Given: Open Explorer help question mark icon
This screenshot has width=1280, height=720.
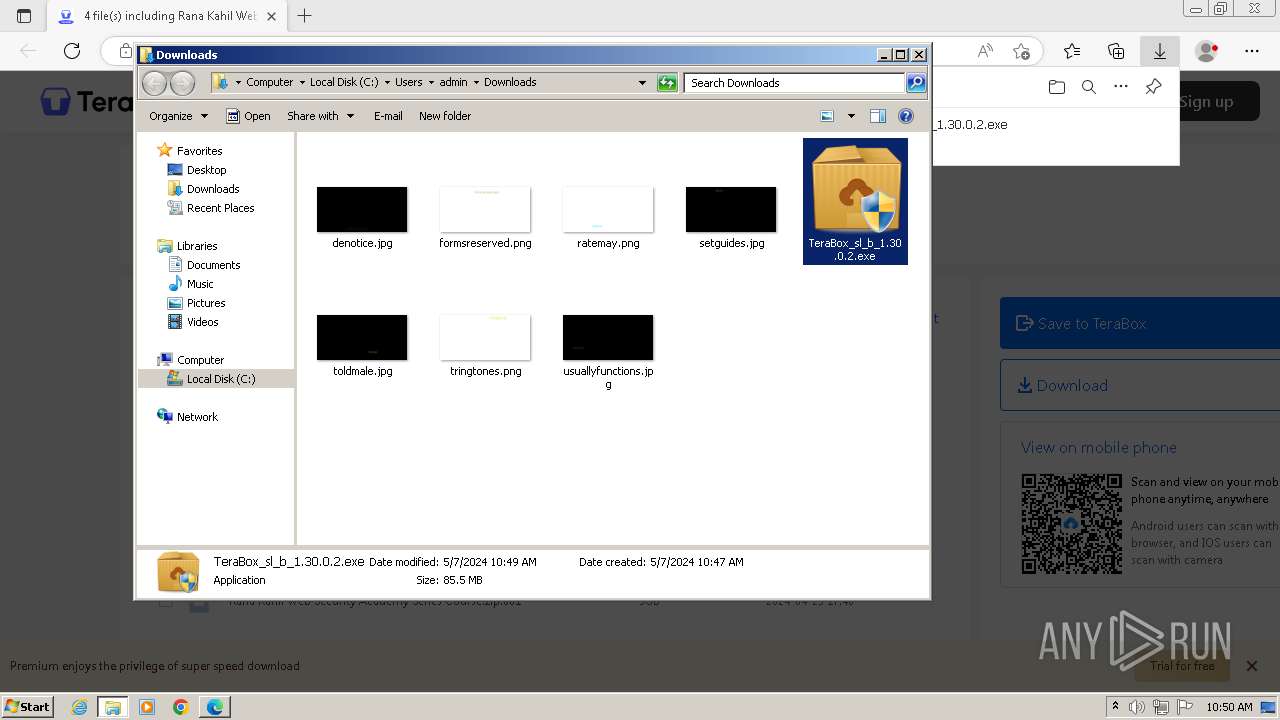Looking at the screenshot, I should [x=906, y=116].
